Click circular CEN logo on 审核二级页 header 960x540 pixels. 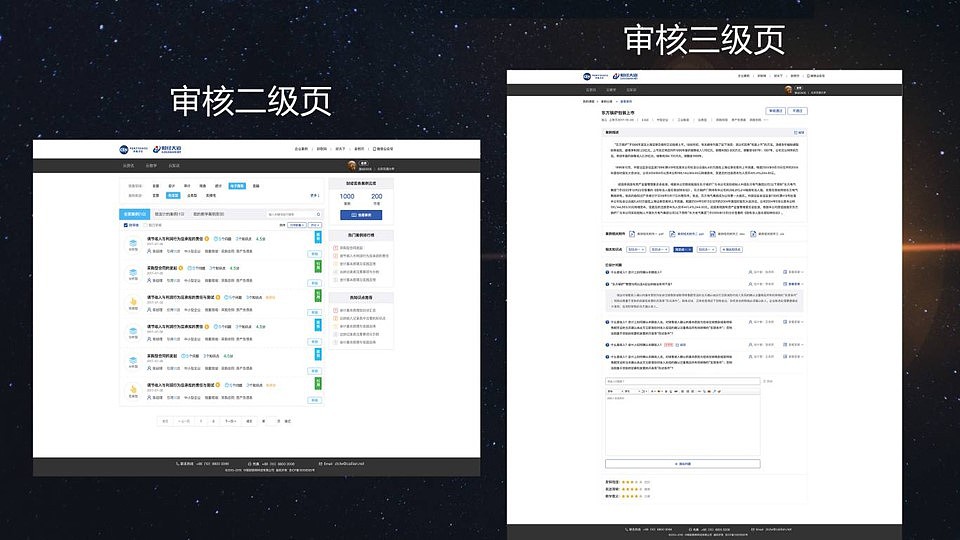[124, 149]
